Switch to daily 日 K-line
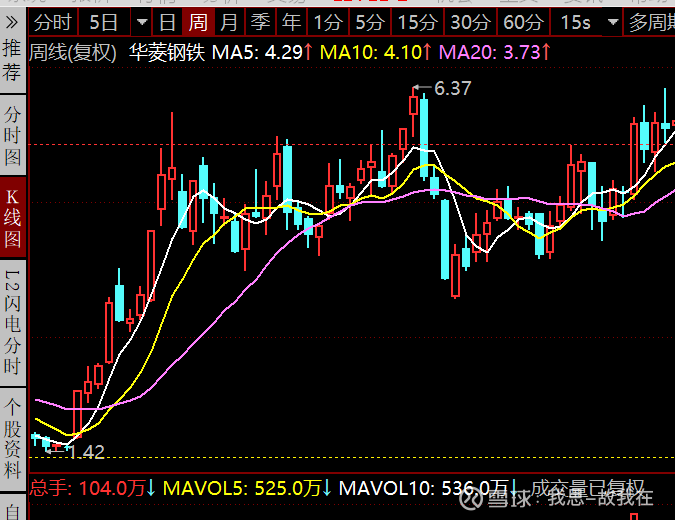 (167, 22)
